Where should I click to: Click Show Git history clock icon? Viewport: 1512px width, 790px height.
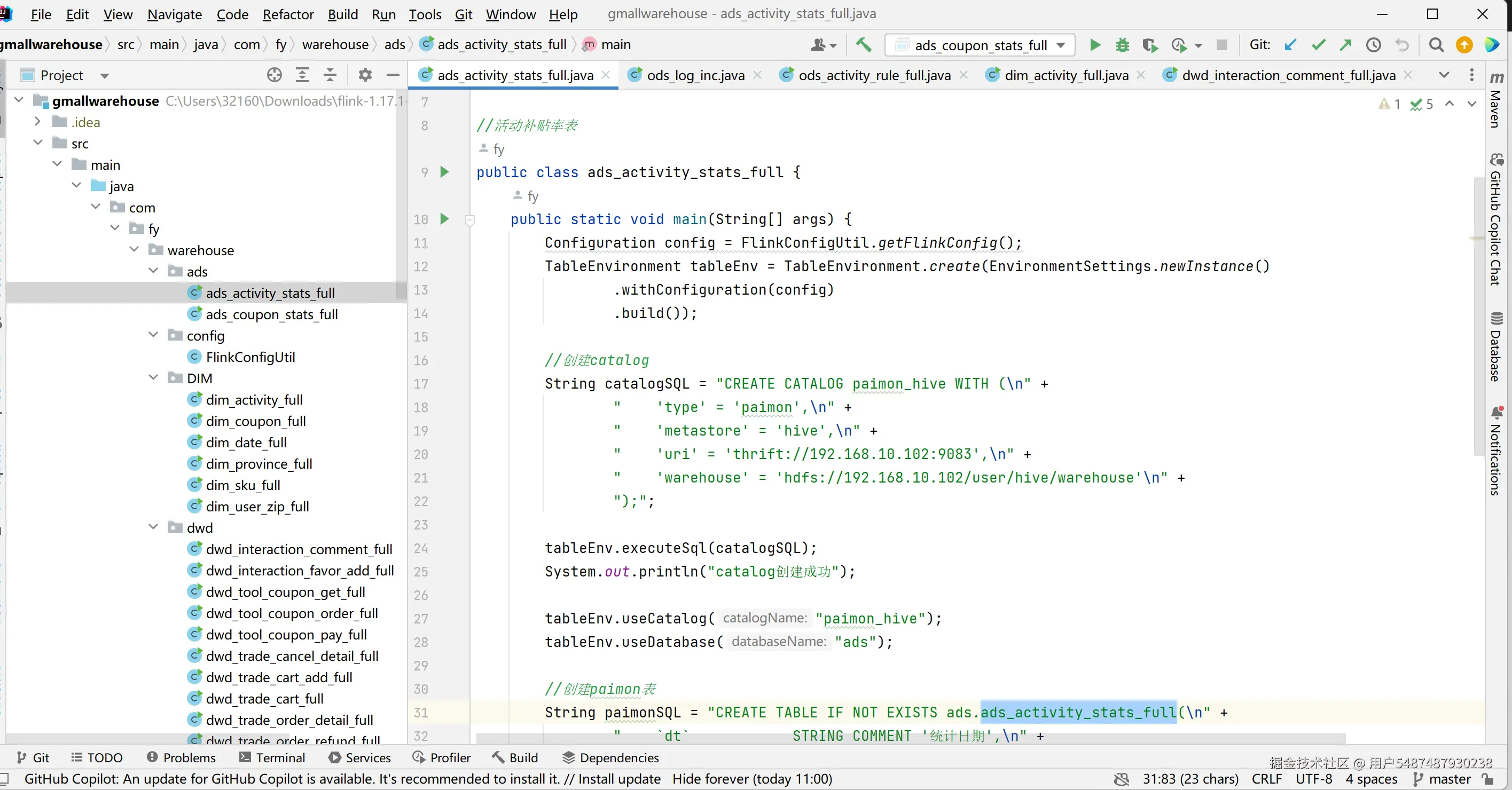pos(1374,45)
